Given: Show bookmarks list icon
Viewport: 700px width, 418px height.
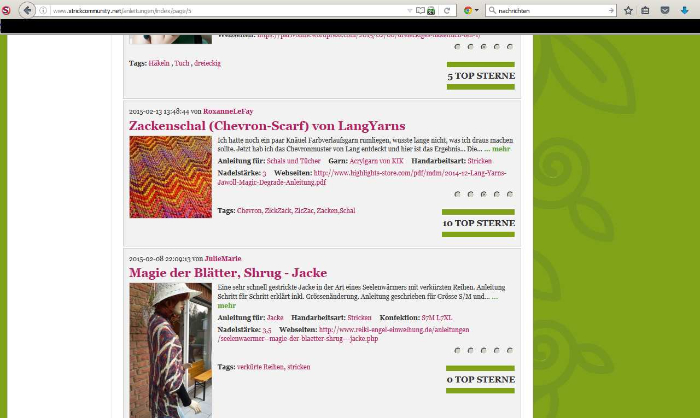Looking at the screenshot, I should point(645,10).
